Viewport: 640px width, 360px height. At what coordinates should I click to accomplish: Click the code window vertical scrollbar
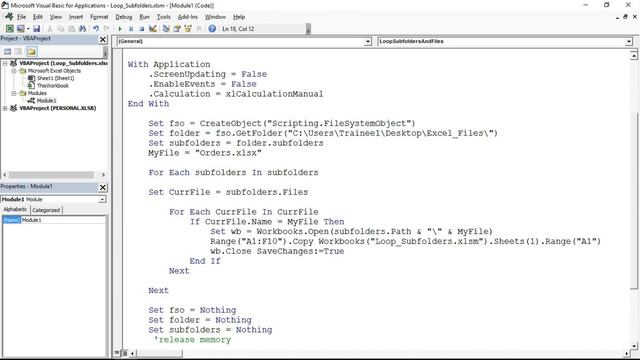[633, 200]
